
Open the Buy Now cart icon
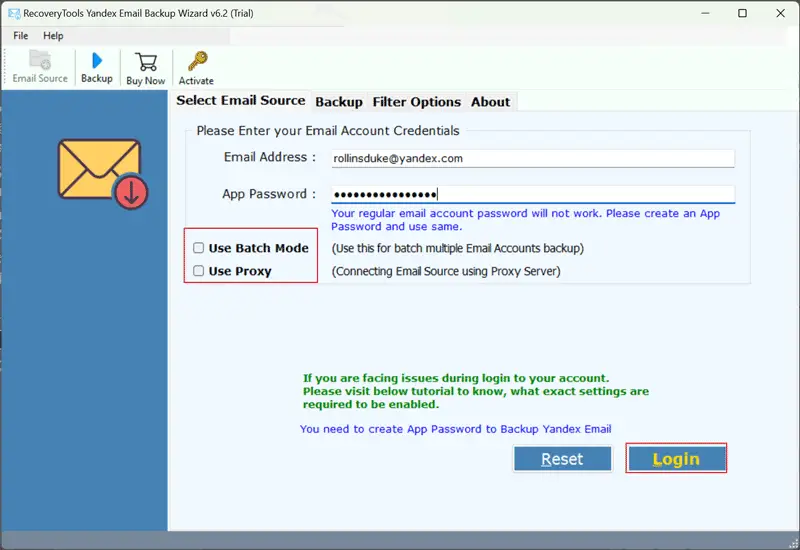[x=145, y=68]
